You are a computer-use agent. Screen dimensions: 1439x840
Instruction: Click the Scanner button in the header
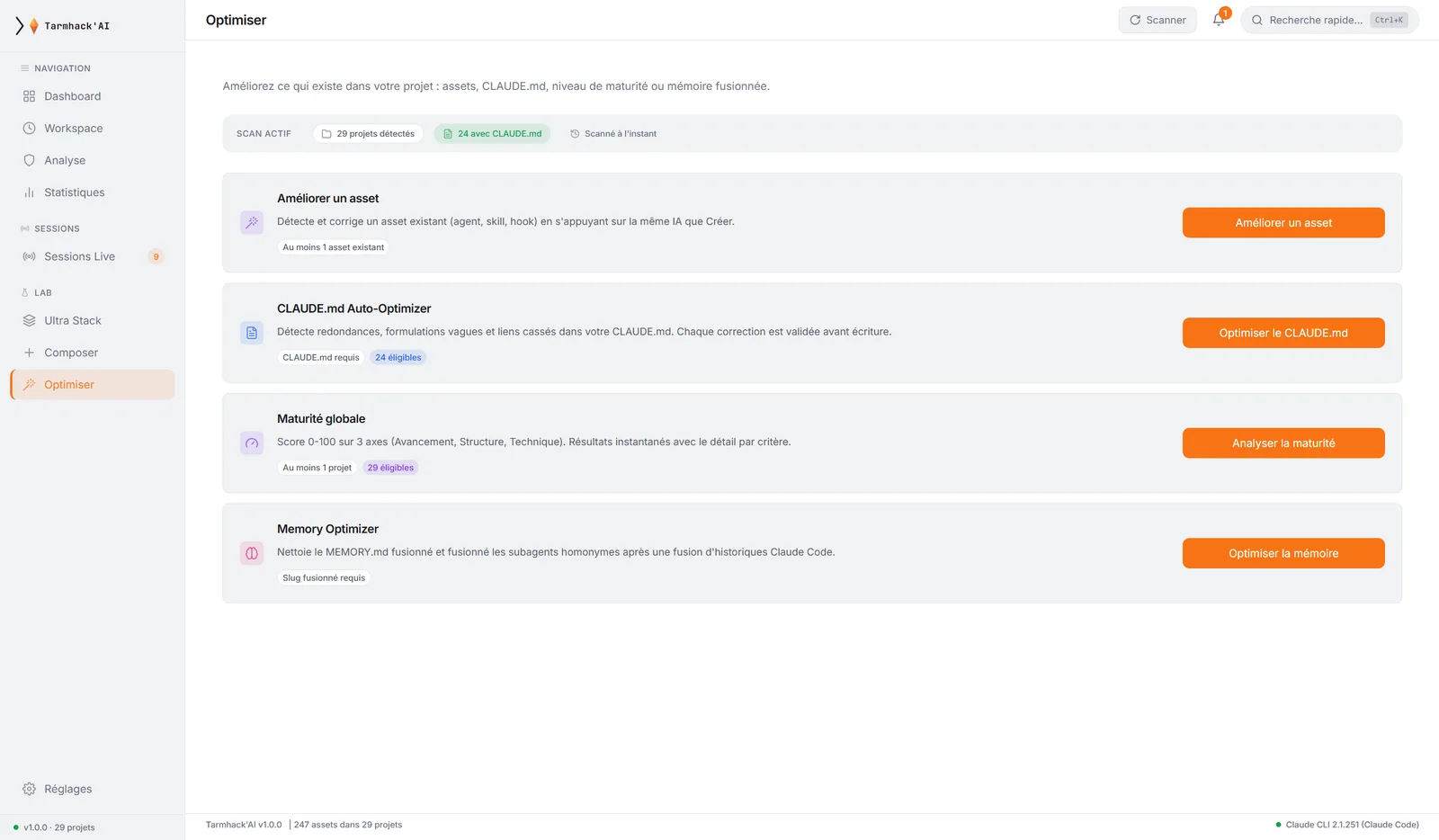click(x=1157, y=20)
